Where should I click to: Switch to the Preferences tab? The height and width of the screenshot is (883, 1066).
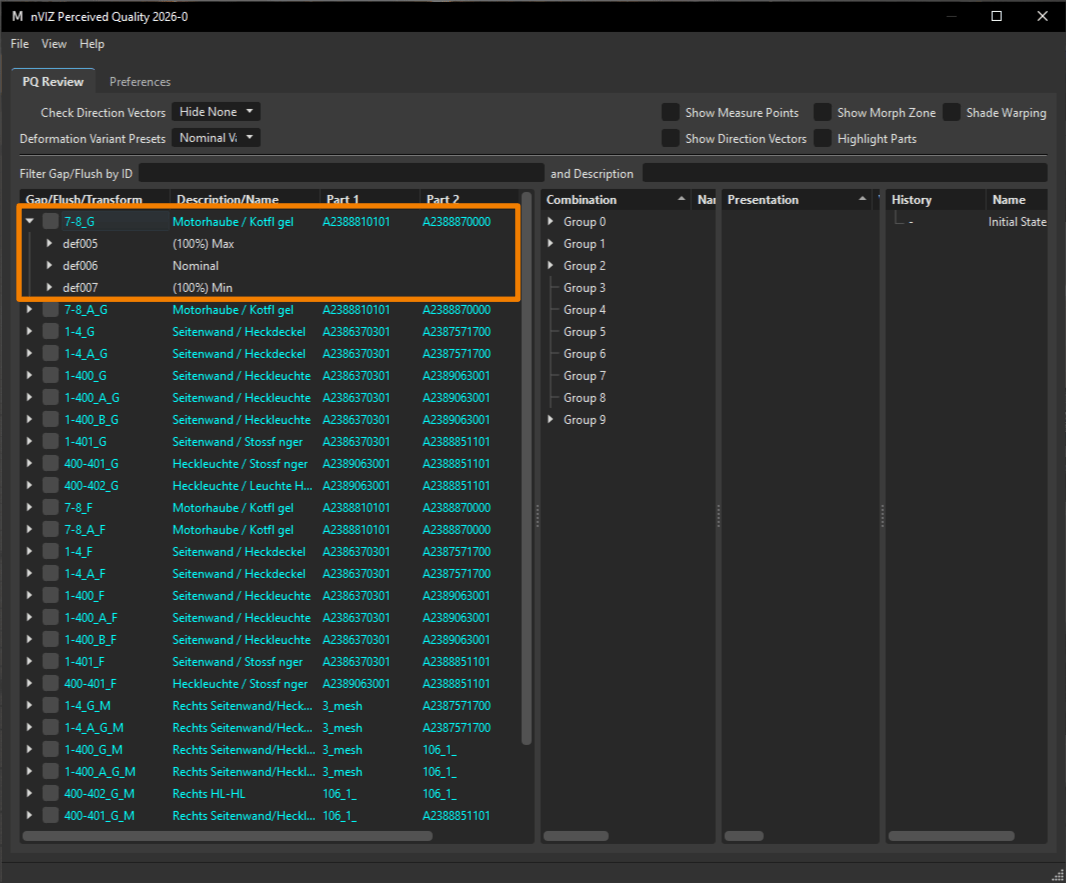140,82
